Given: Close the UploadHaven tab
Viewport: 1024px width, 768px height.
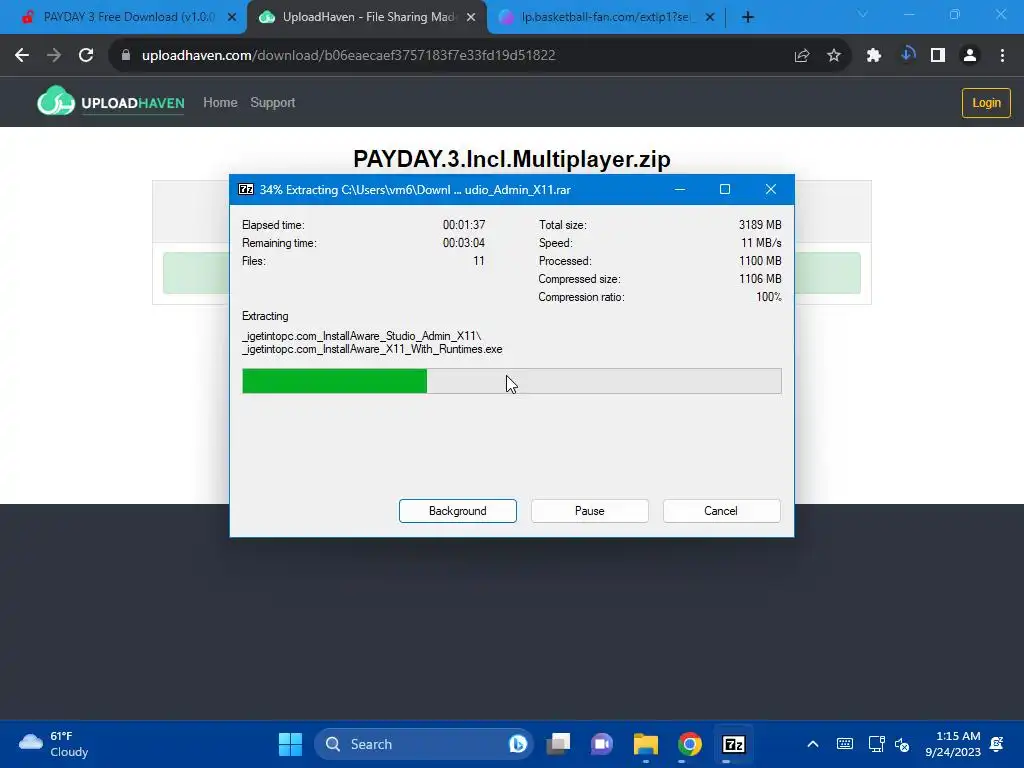Looking at the screenshot, I should (x=471, y=18).
